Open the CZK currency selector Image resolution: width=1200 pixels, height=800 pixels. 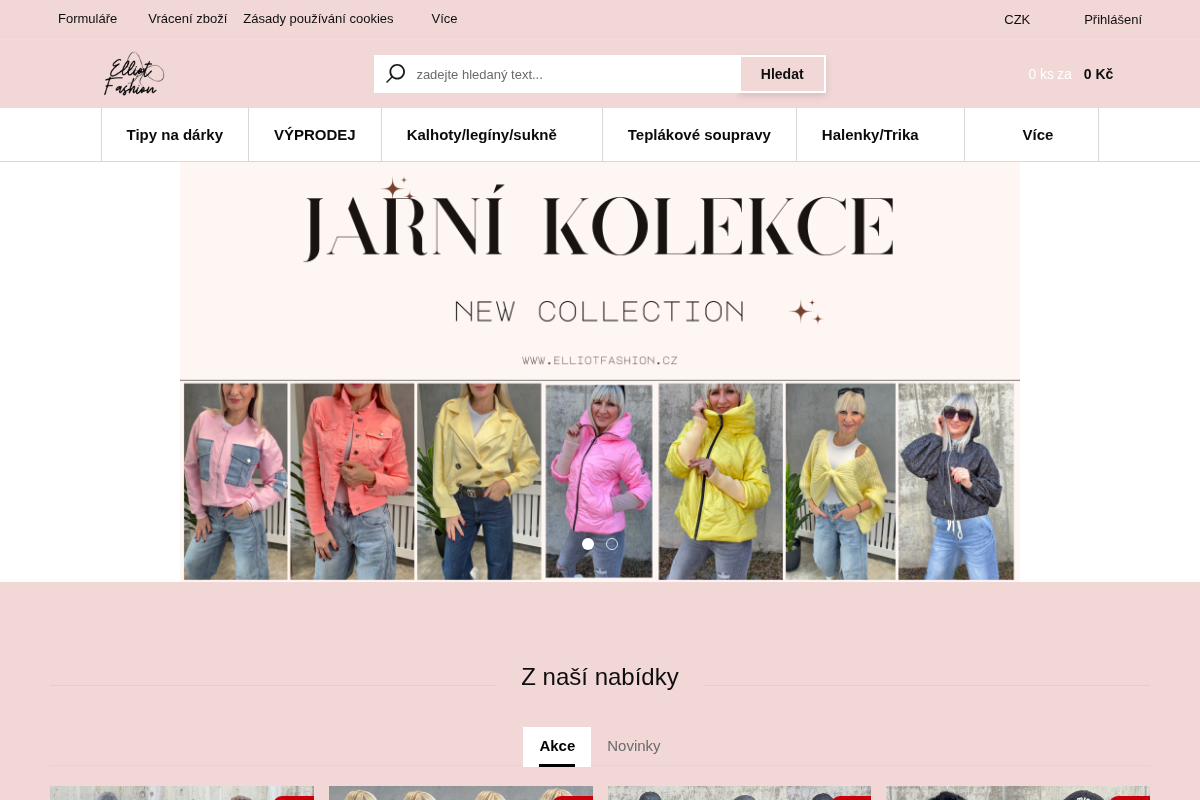tap(1017, 19)
